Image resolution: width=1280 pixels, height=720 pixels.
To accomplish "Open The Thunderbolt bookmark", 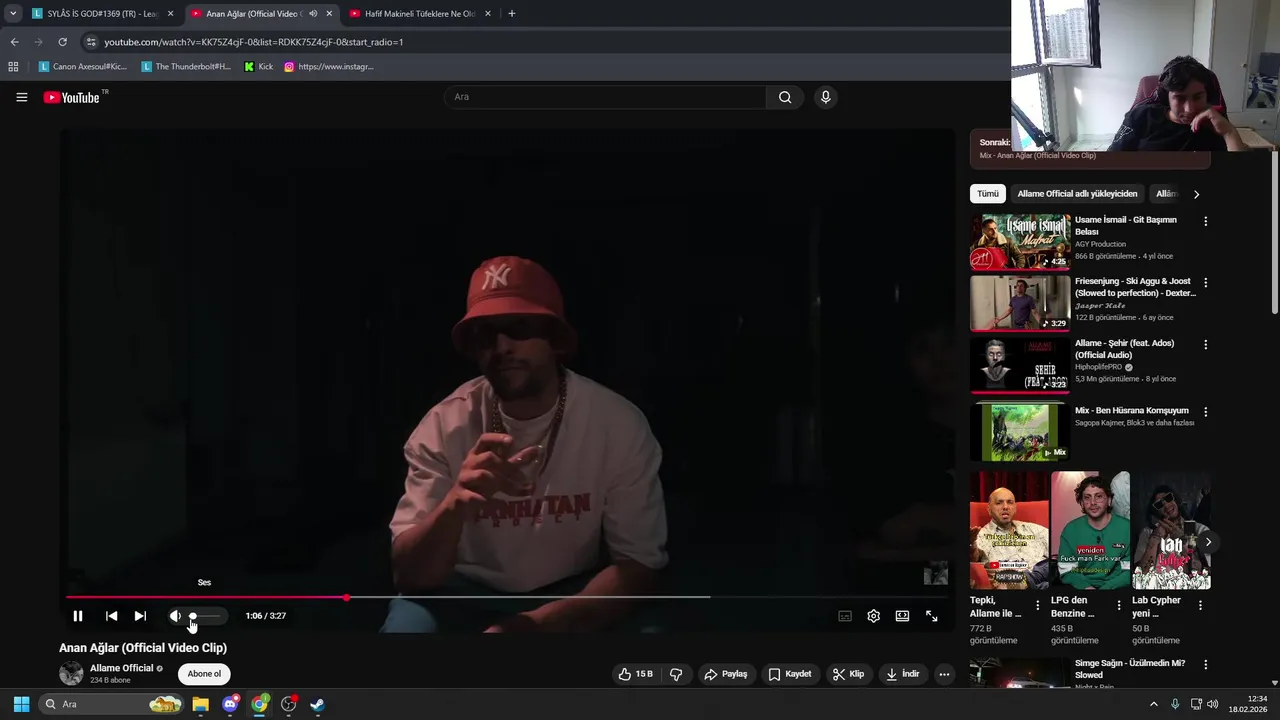I will (186, 67).
